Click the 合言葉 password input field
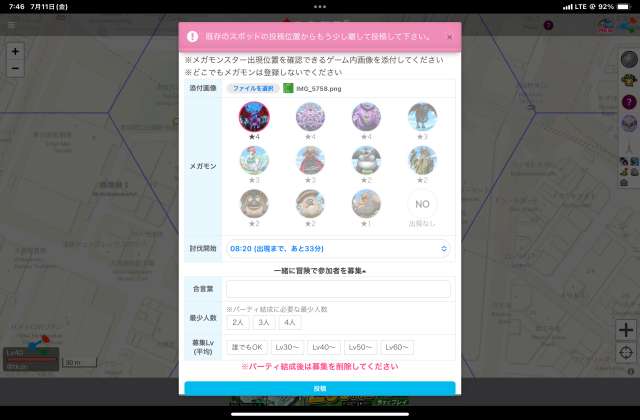640x420 pixels. pyautogui.click(x=339, y=289)
